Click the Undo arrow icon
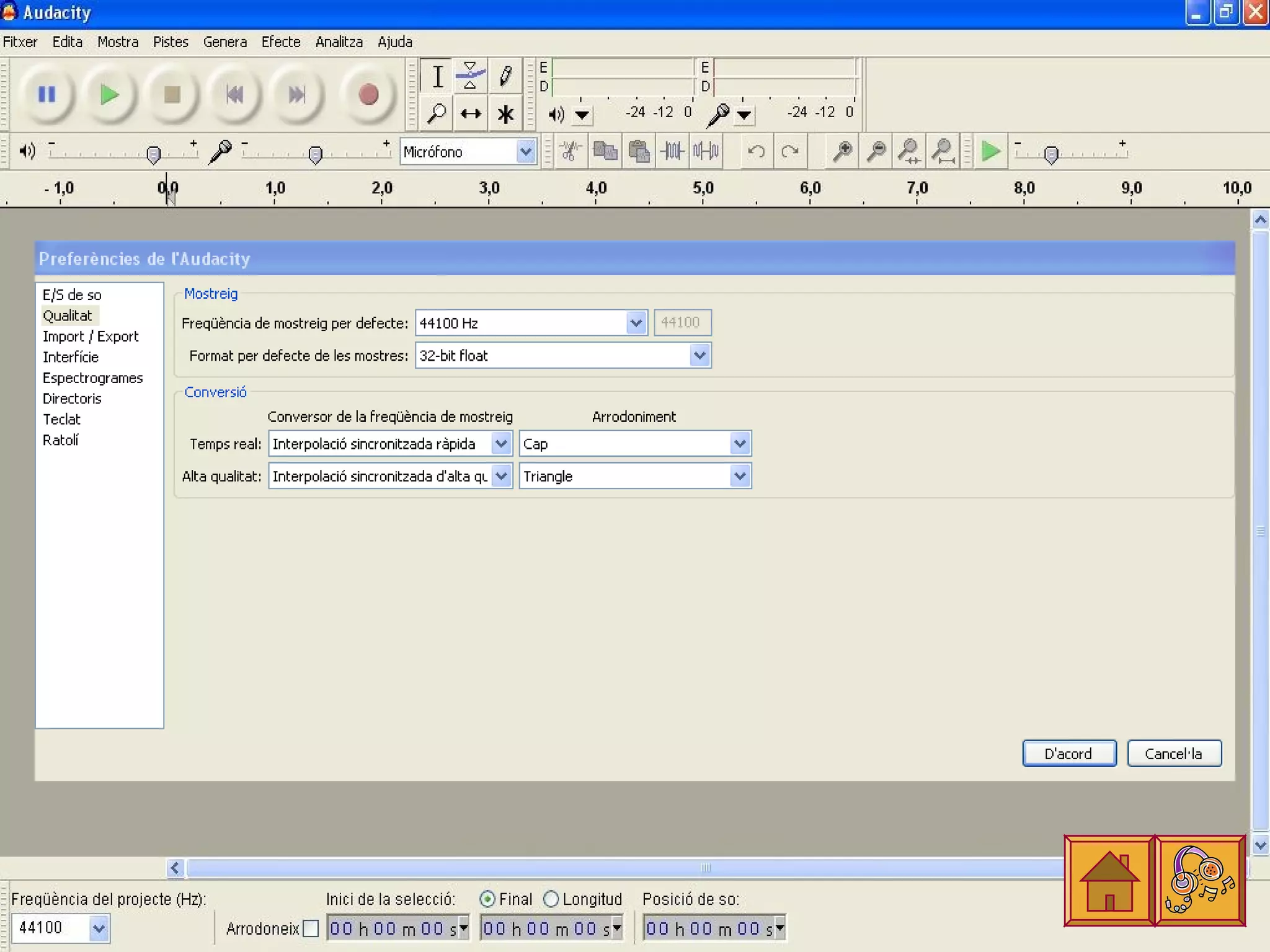1270x952 pixels. (x=756, y=151)
